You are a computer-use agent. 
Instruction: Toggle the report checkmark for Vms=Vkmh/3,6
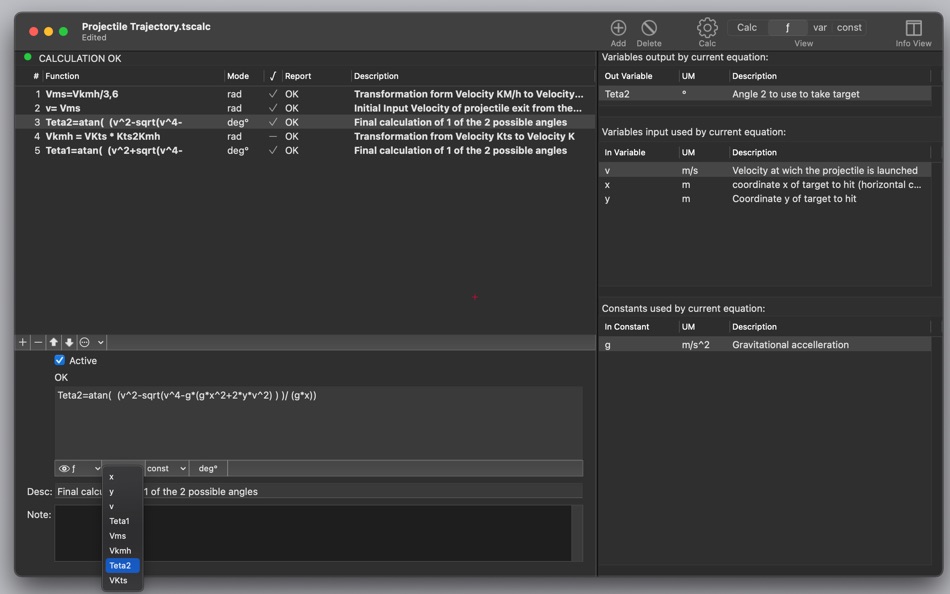(x=273, y=94)
